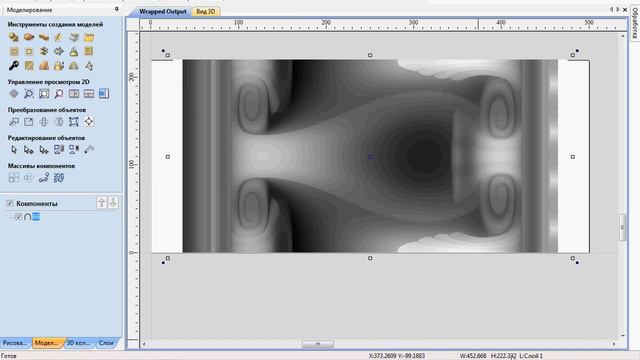Toggle the component row visibility checkbox

click(x=18, y=217)
